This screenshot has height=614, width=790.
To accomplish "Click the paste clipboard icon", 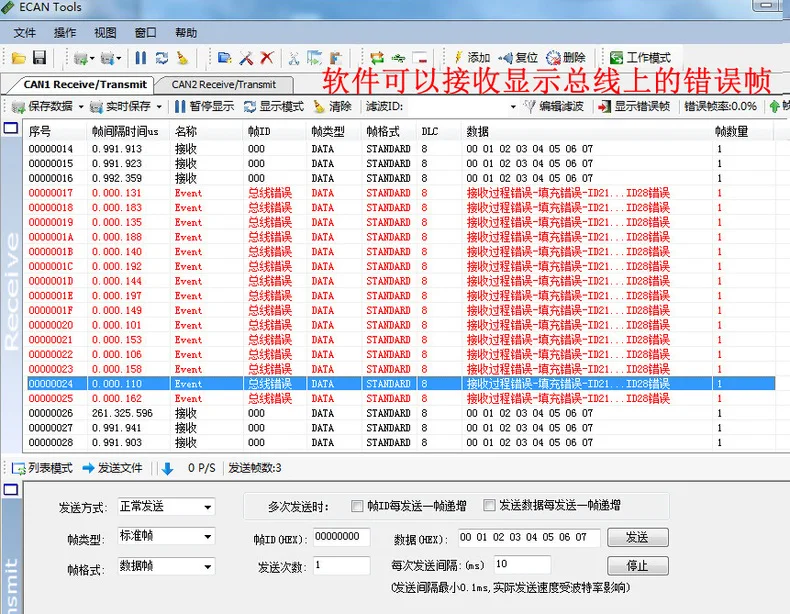I will [x=336, y=58].
